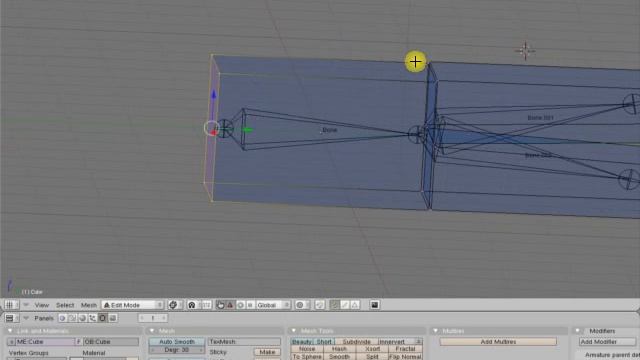Click the TexMesh input field

pos(244,342)
